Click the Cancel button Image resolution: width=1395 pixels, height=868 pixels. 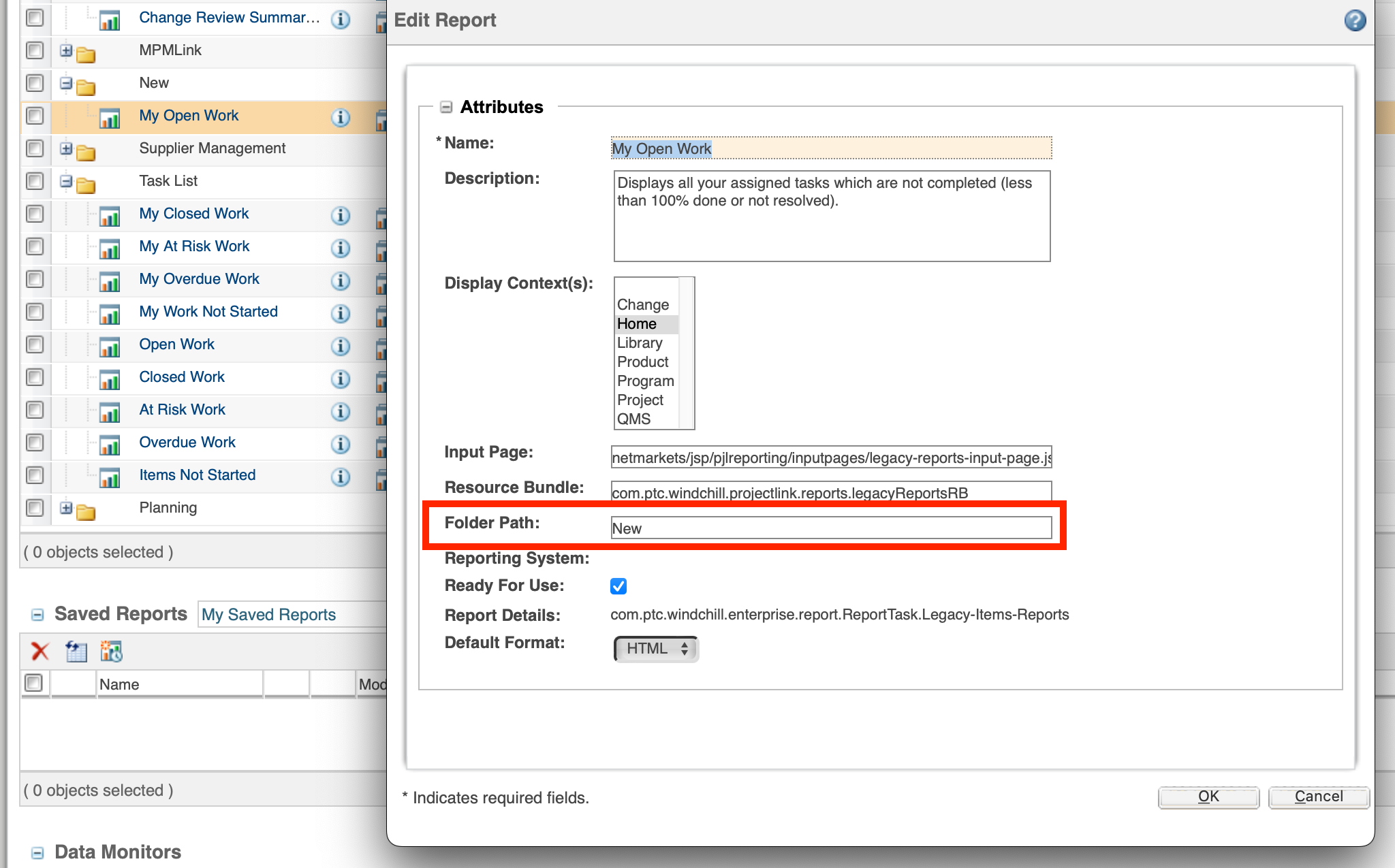click(x=1318, y=797)
